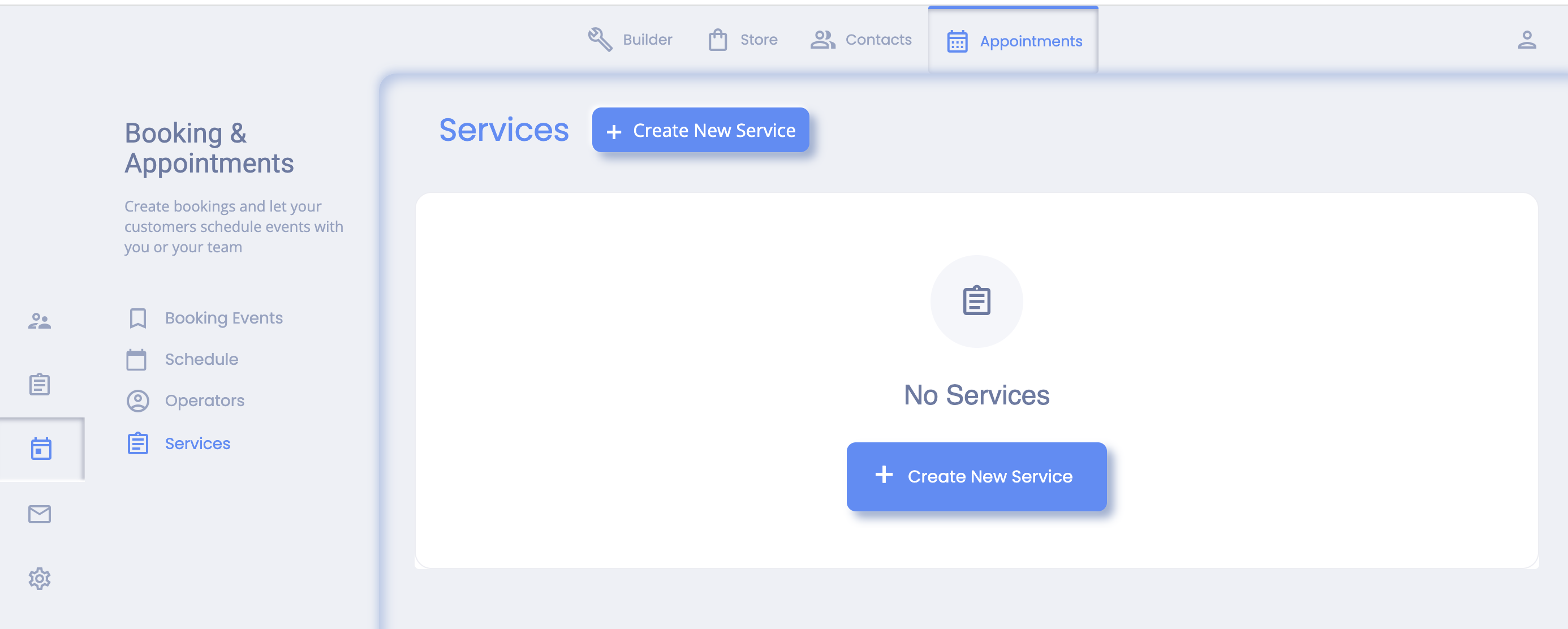Open the Operators menu item
1568x629 pixels.
point(205,400)
